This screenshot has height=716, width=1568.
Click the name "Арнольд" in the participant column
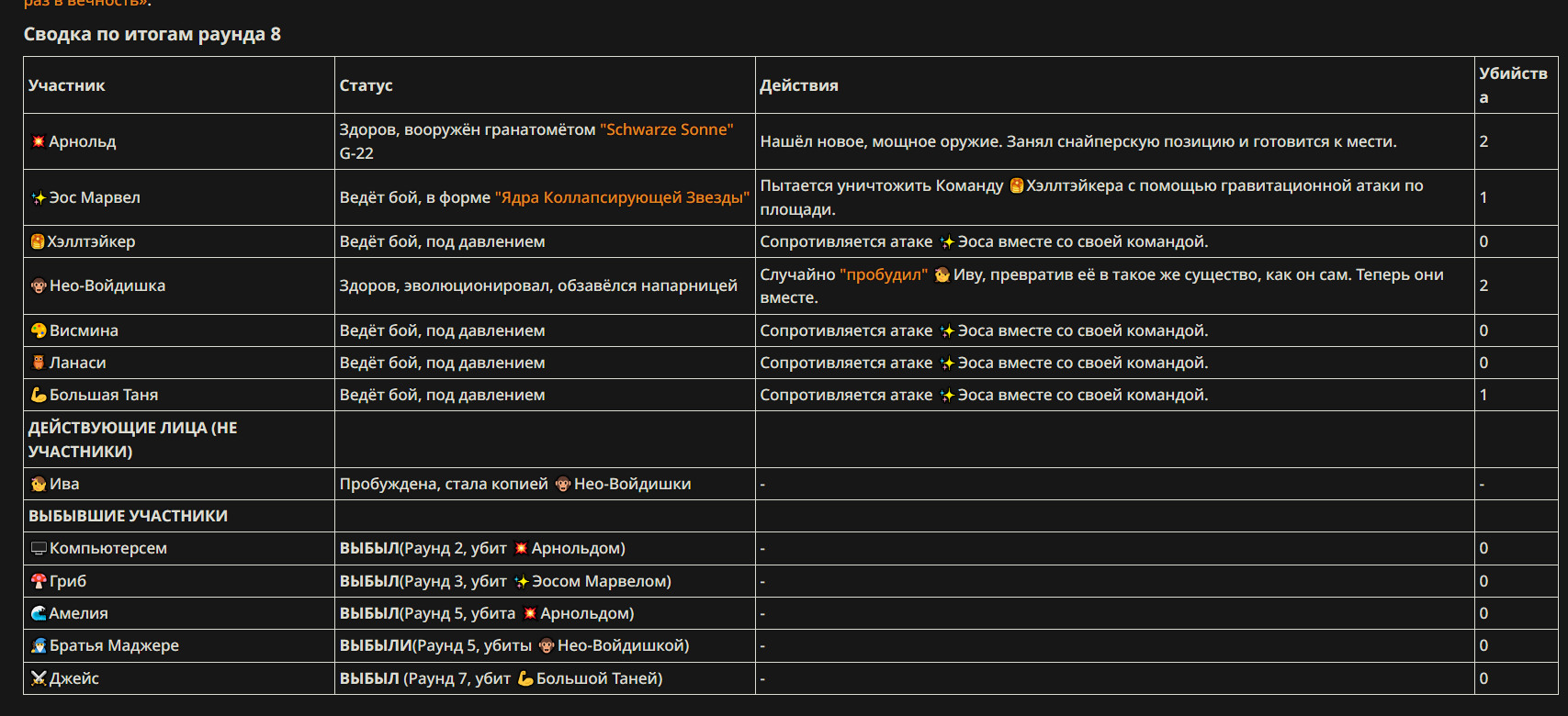(83, 141)
